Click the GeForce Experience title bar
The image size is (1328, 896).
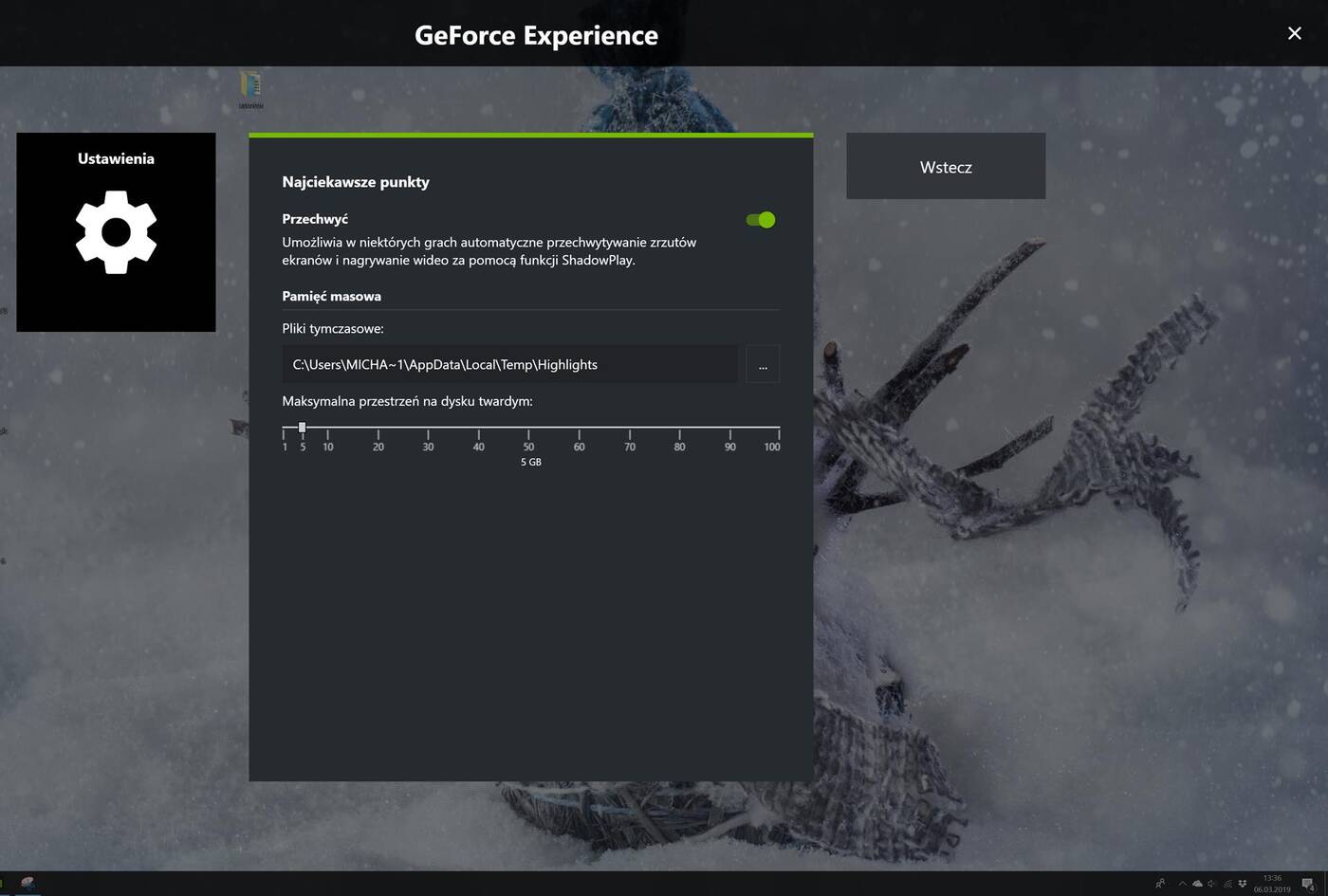535,35
